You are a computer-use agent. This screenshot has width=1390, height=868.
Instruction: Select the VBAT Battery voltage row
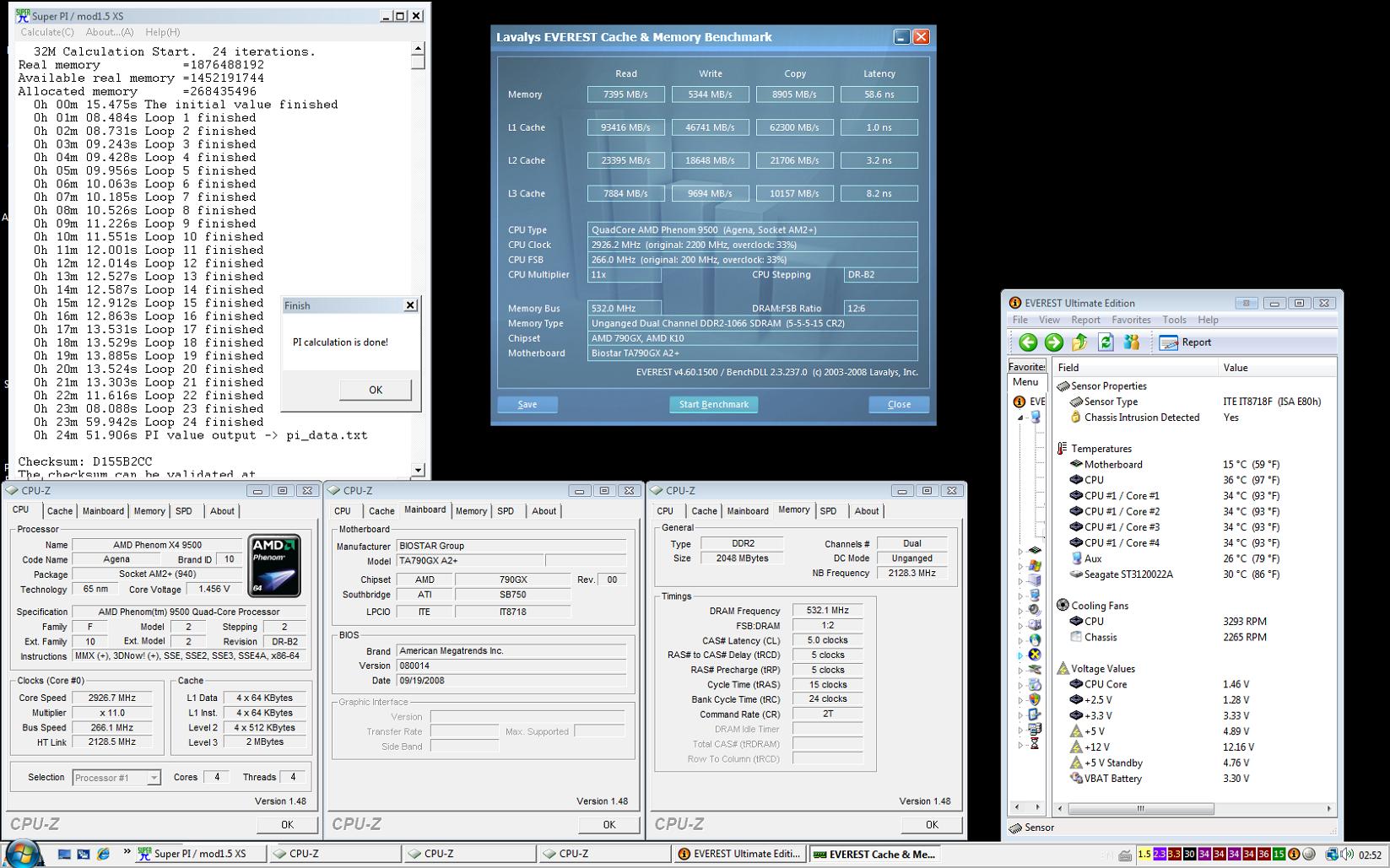1194,779
